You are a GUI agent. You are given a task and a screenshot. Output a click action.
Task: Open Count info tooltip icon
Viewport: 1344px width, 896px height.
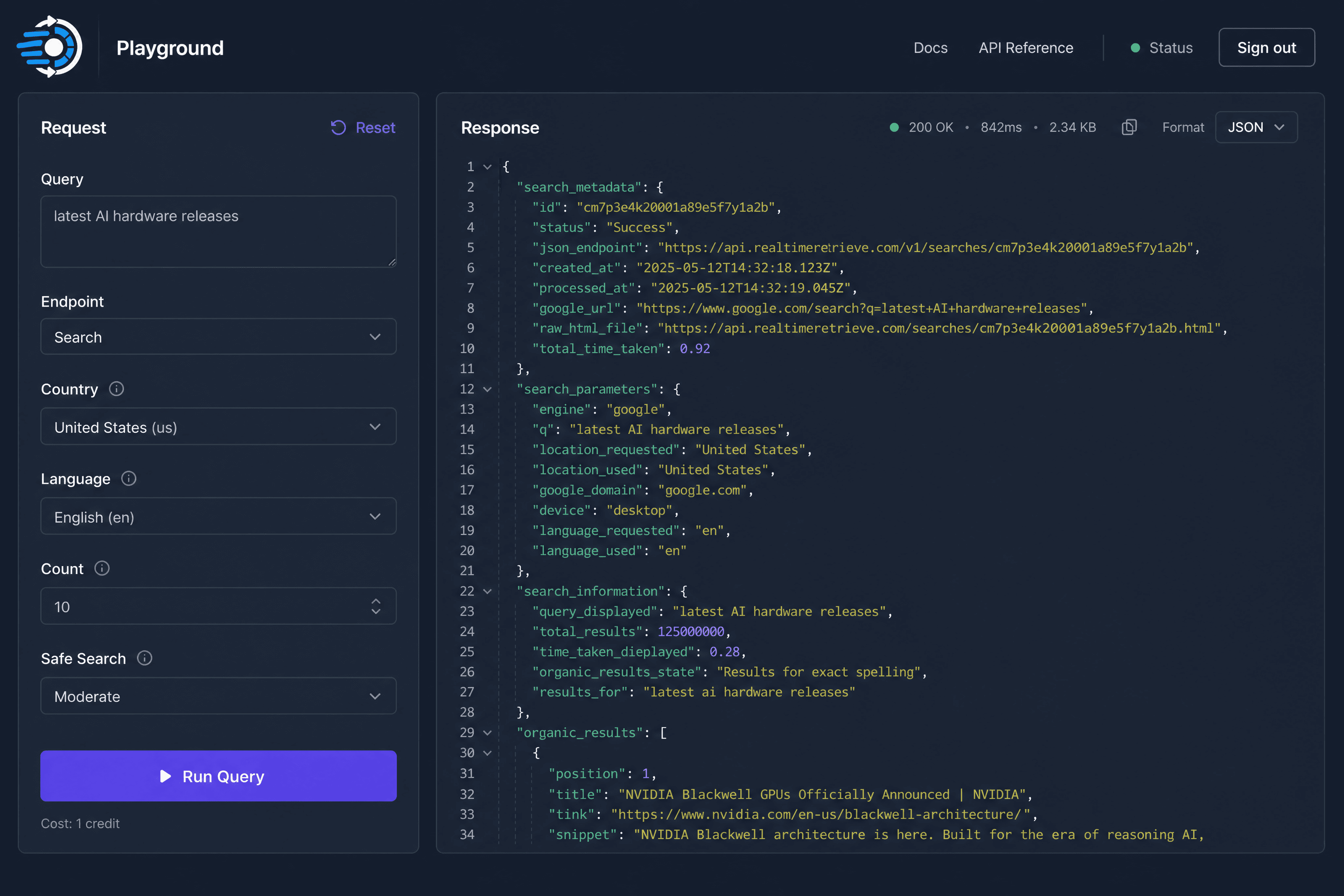click(x=102, y=569)
